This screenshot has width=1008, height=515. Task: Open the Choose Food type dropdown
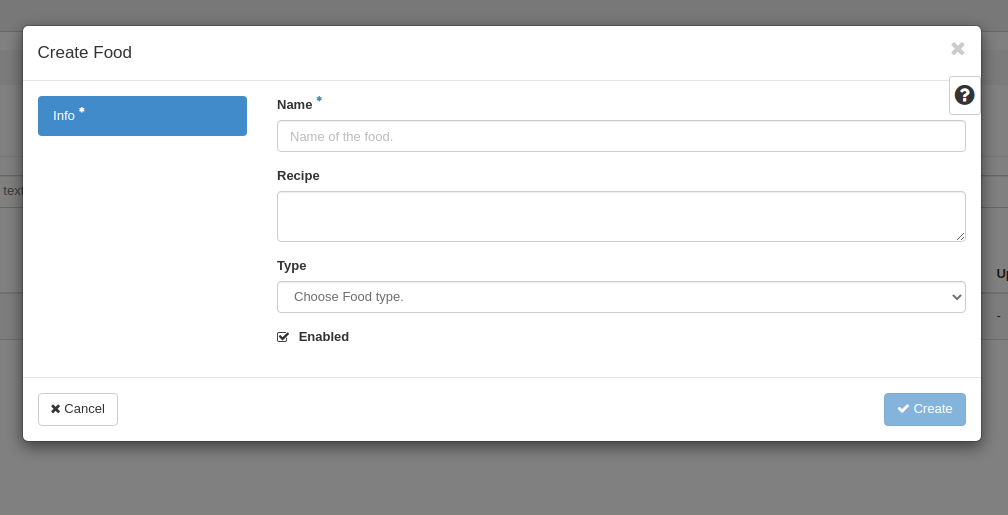[620, 297]
